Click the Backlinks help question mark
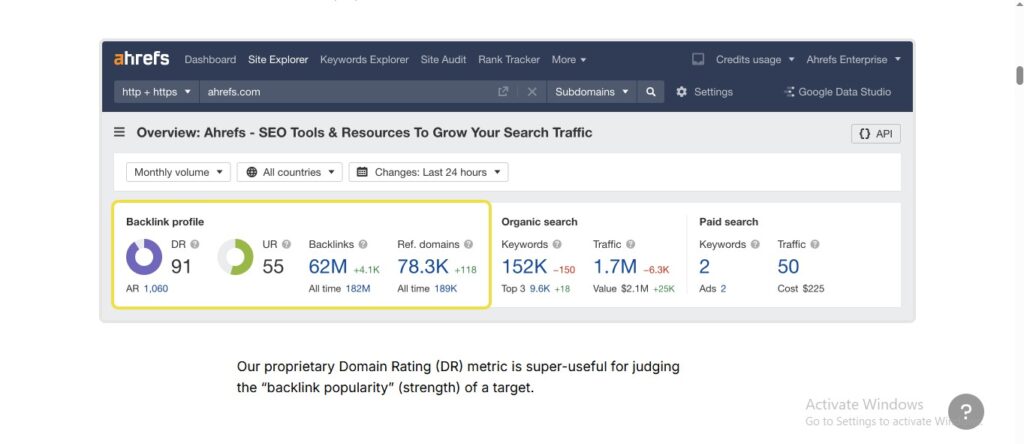This screenshot has height=444, width=1024. click(x=362, y=244)
